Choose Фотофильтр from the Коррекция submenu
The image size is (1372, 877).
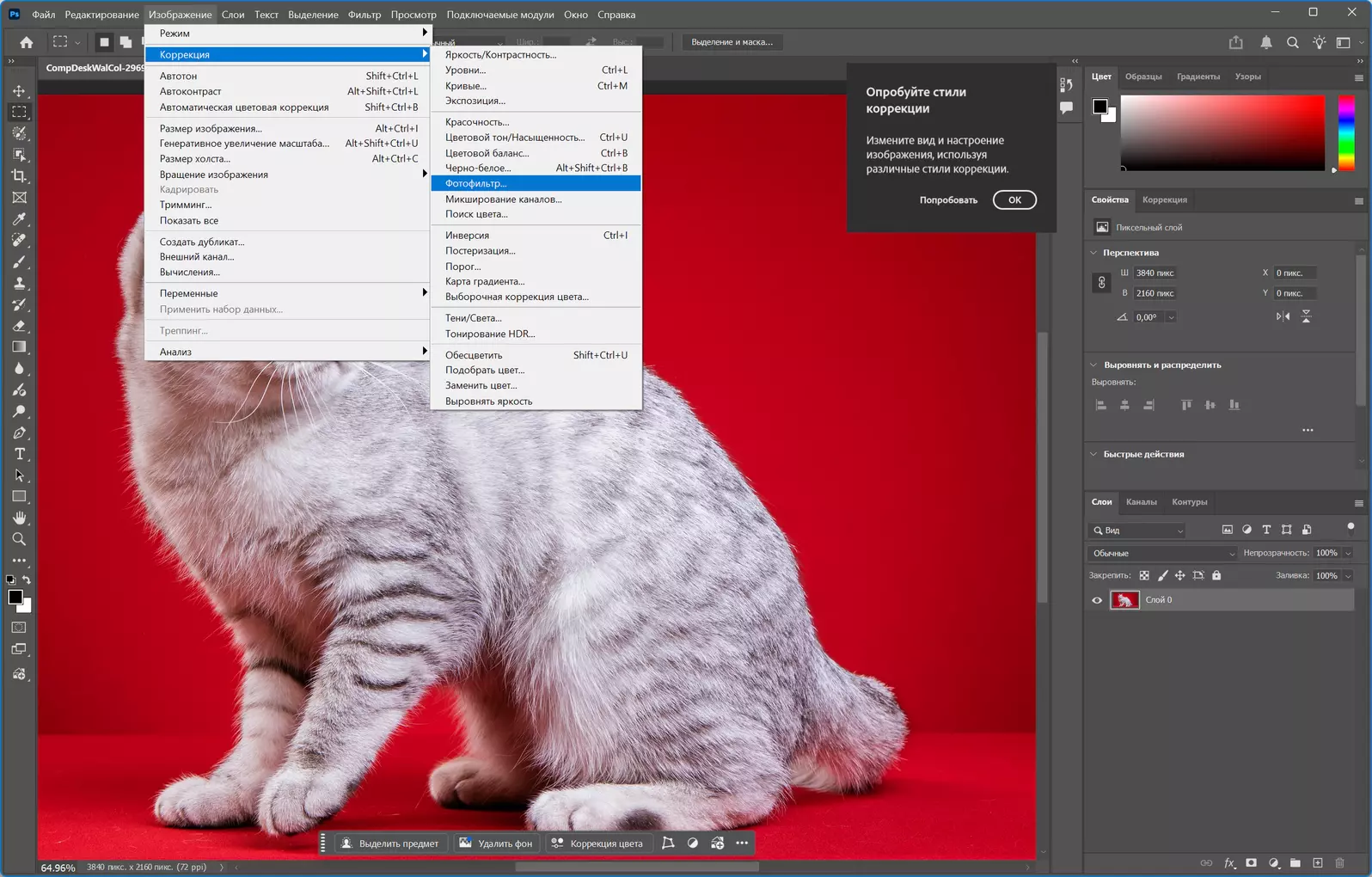click(x=475, y=183)
